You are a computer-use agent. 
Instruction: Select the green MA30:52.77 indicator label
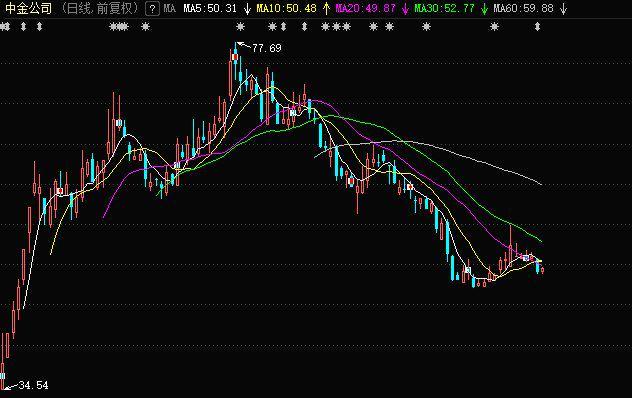(x=445, y=8)
